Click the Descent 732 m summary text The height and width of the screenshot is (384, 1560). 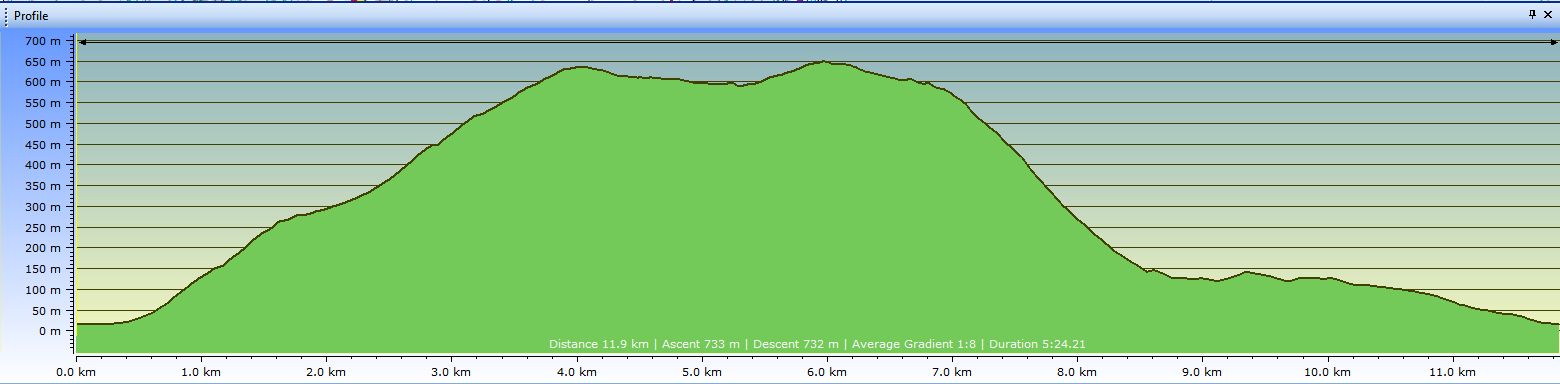point(796,344)
